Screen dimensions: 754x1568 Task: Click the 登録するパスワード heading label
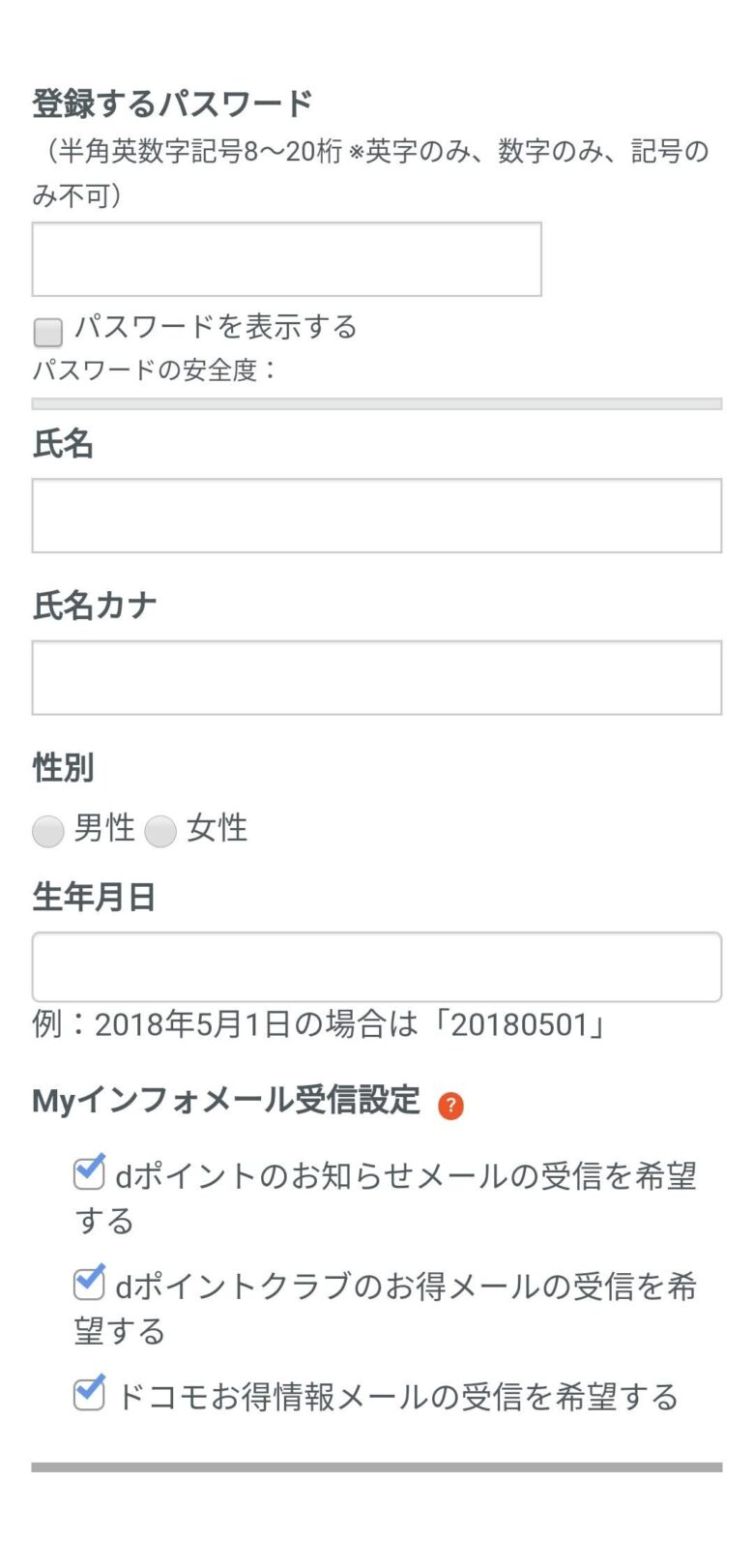tap(172, 104)
